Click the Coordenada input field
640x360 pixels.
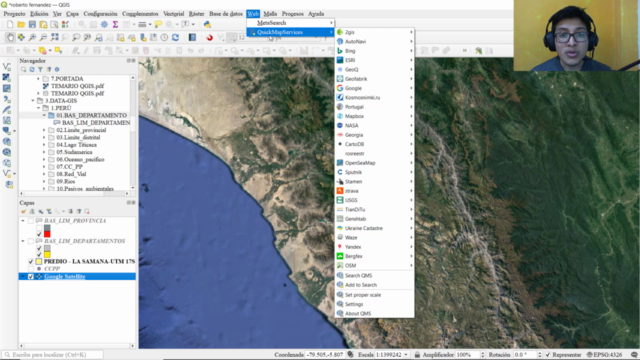click(x=325, y=355)
